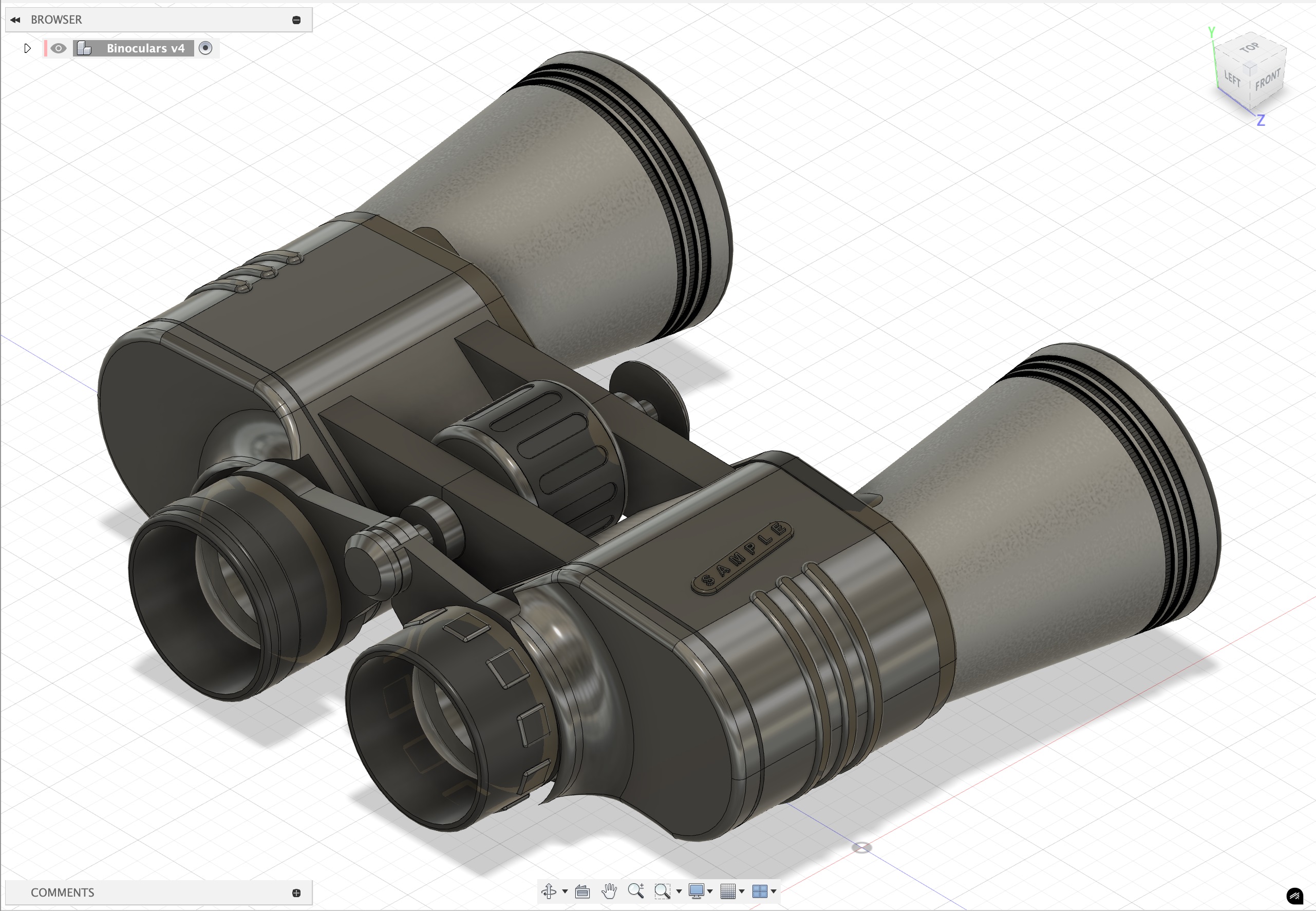
Task: Select the Binoculars v4 browser item
Action: 145,48
